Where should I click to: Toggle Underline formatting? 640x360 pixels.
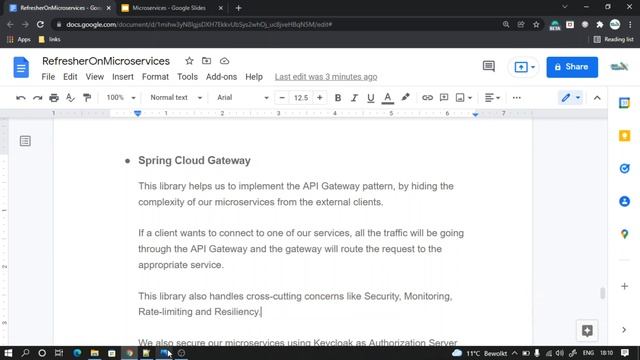(x=371, y=98)
